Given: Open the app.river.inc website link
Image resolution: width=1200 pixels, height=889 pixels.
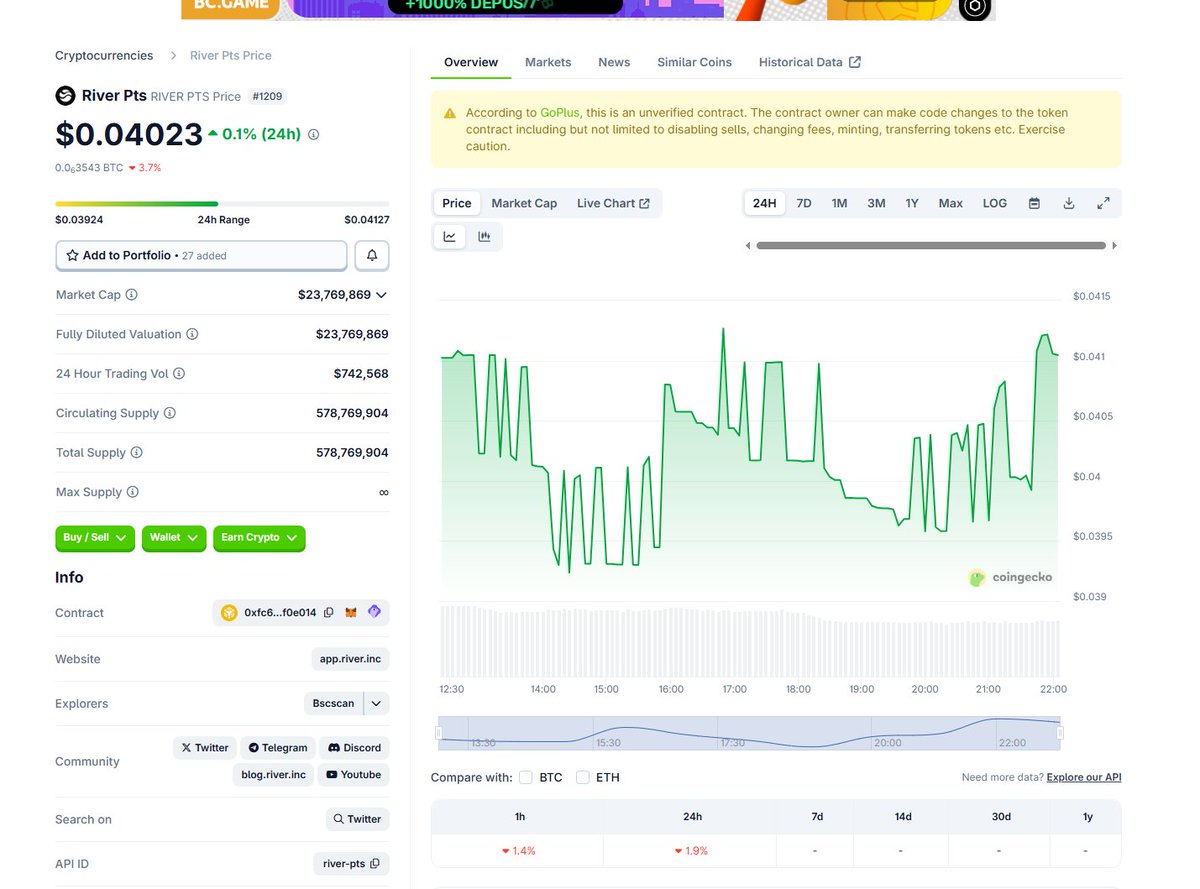Looking at the screenshot, I should coord(350,659).
